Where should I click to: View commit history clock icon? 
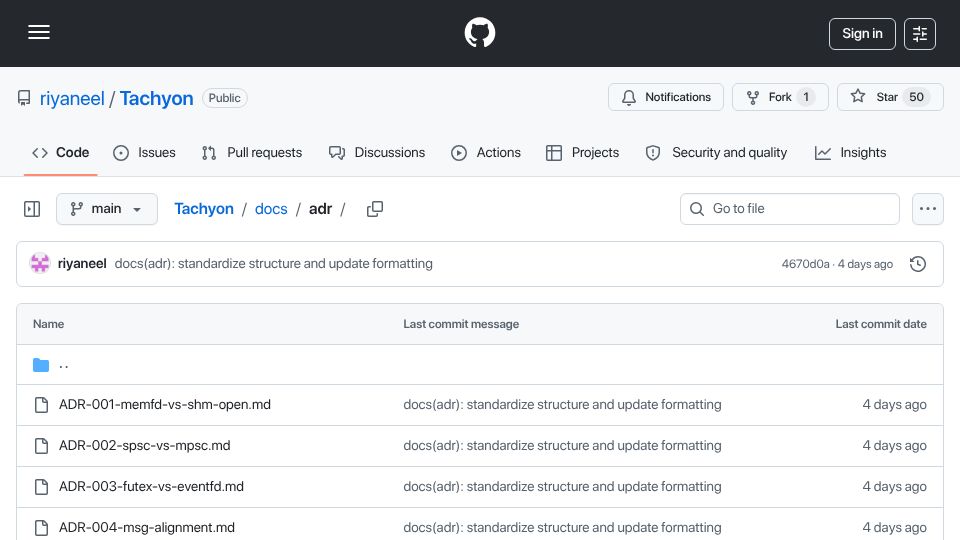918,264
